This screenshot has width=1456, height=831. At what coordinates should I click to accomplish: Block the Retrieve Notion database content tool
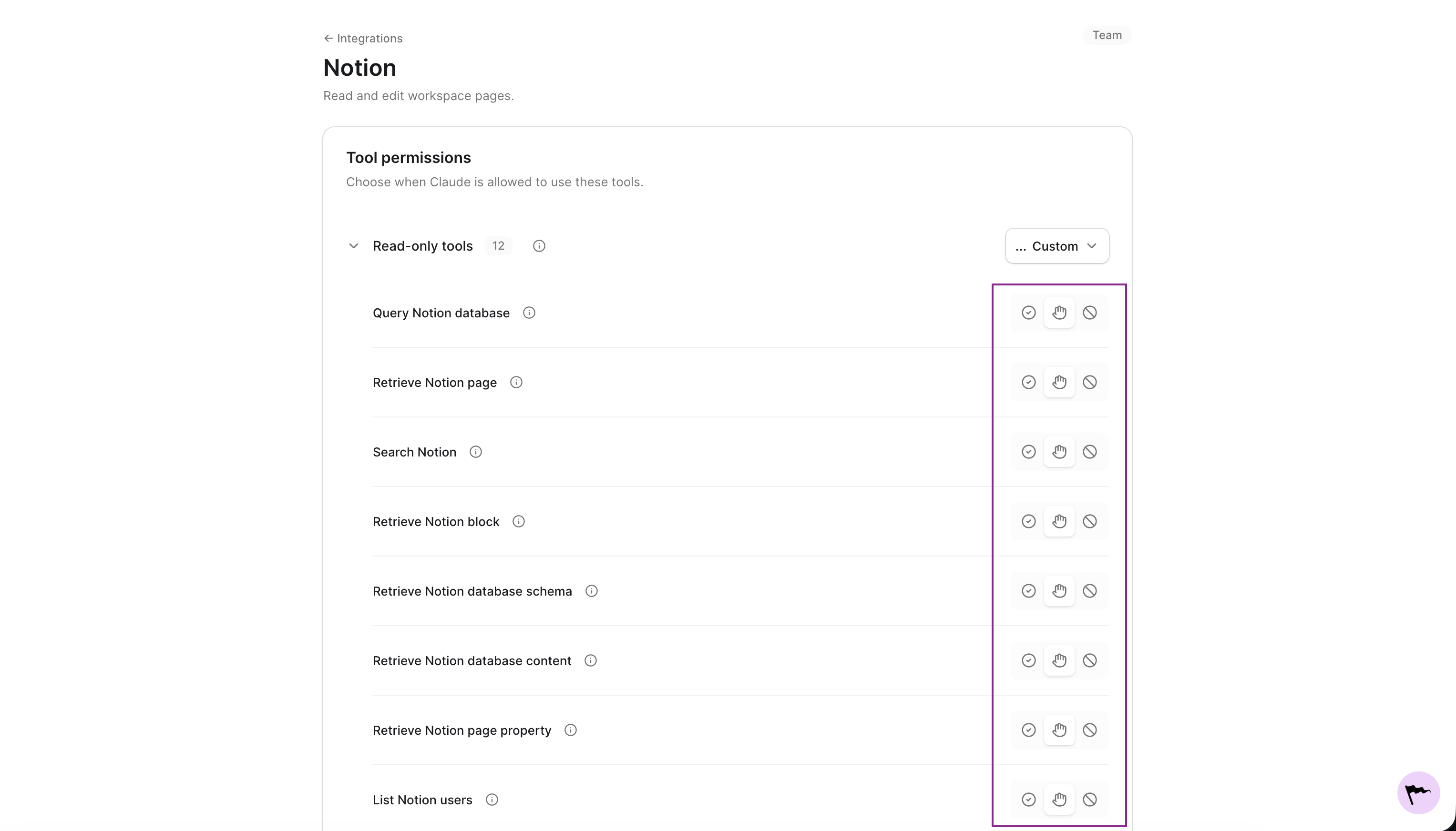click(1090, 661)
